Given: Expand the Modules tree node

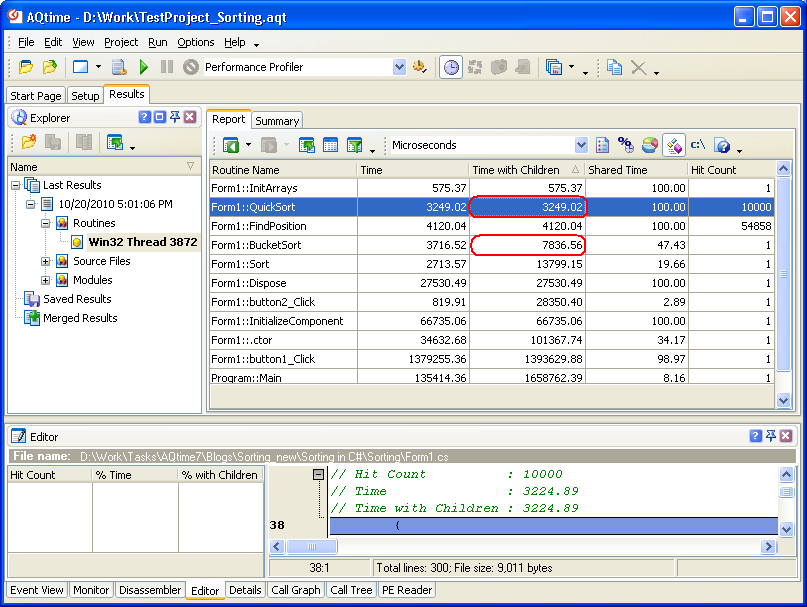Looking at the screenshot, I should point(46,281).
